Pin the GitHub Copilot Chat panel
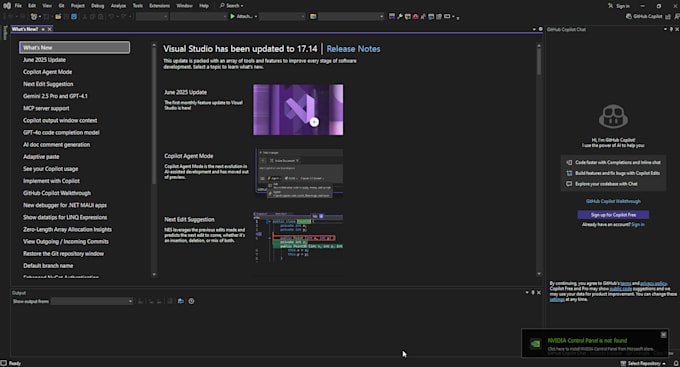The height and width of the screenshot is (367, 680). point(671,29)
